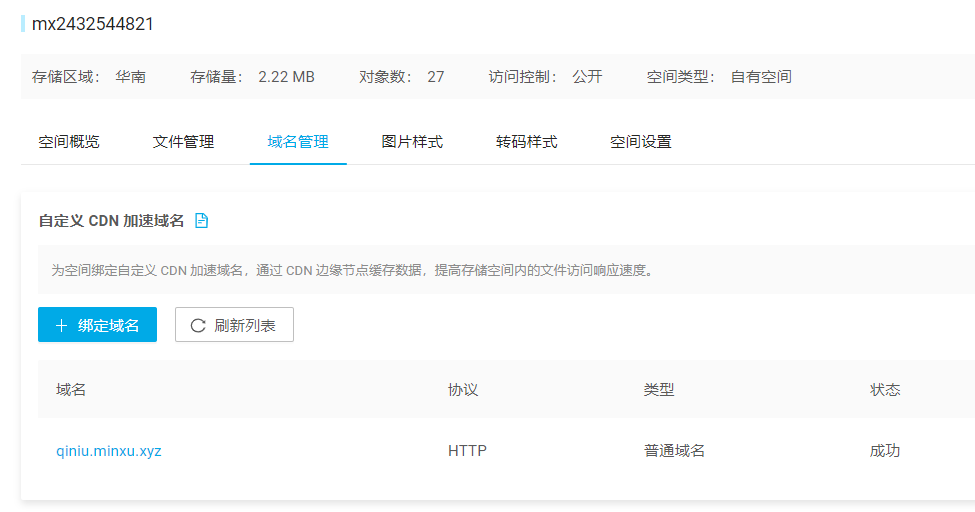Click the HTTP protocol cell
Viewport: 975px width, 512px height.
coord(468,451)
